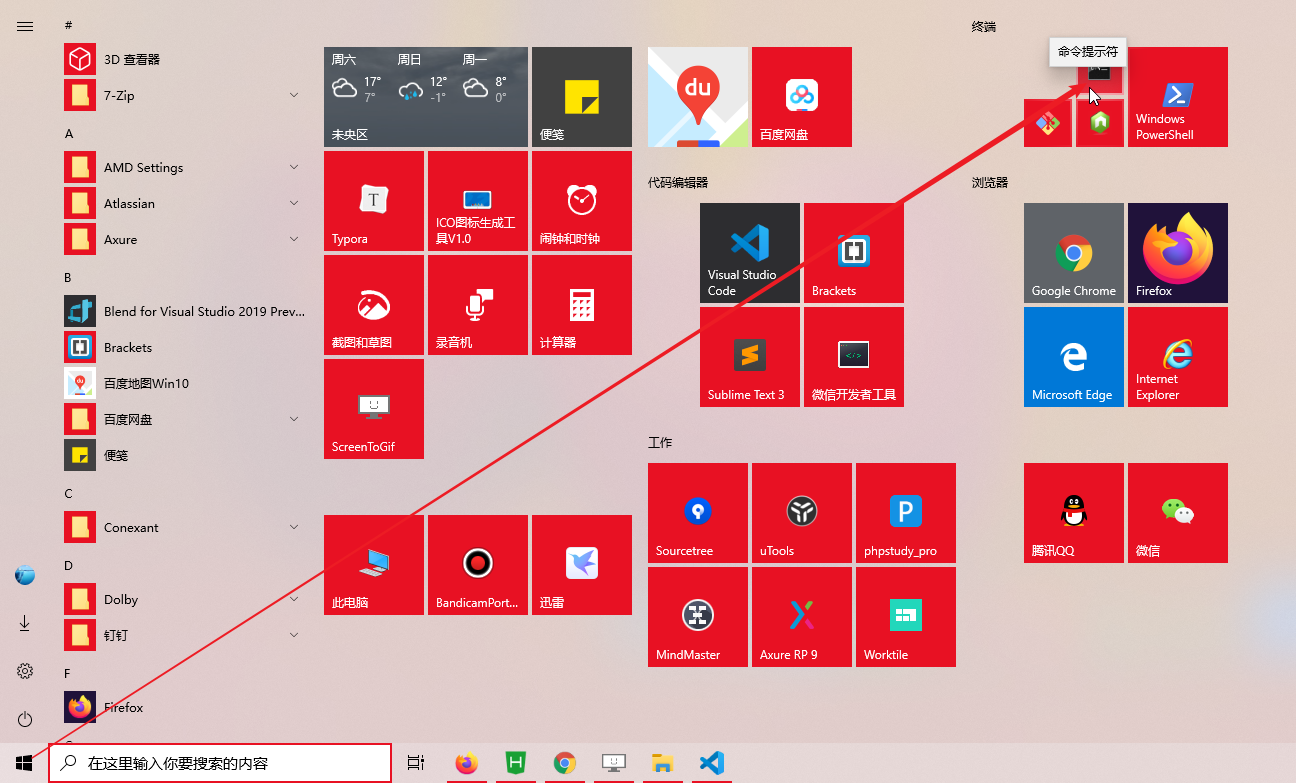The image size is (1296, 783).
Task: Launch the BandicamPort tile
Action: [478, 565]
